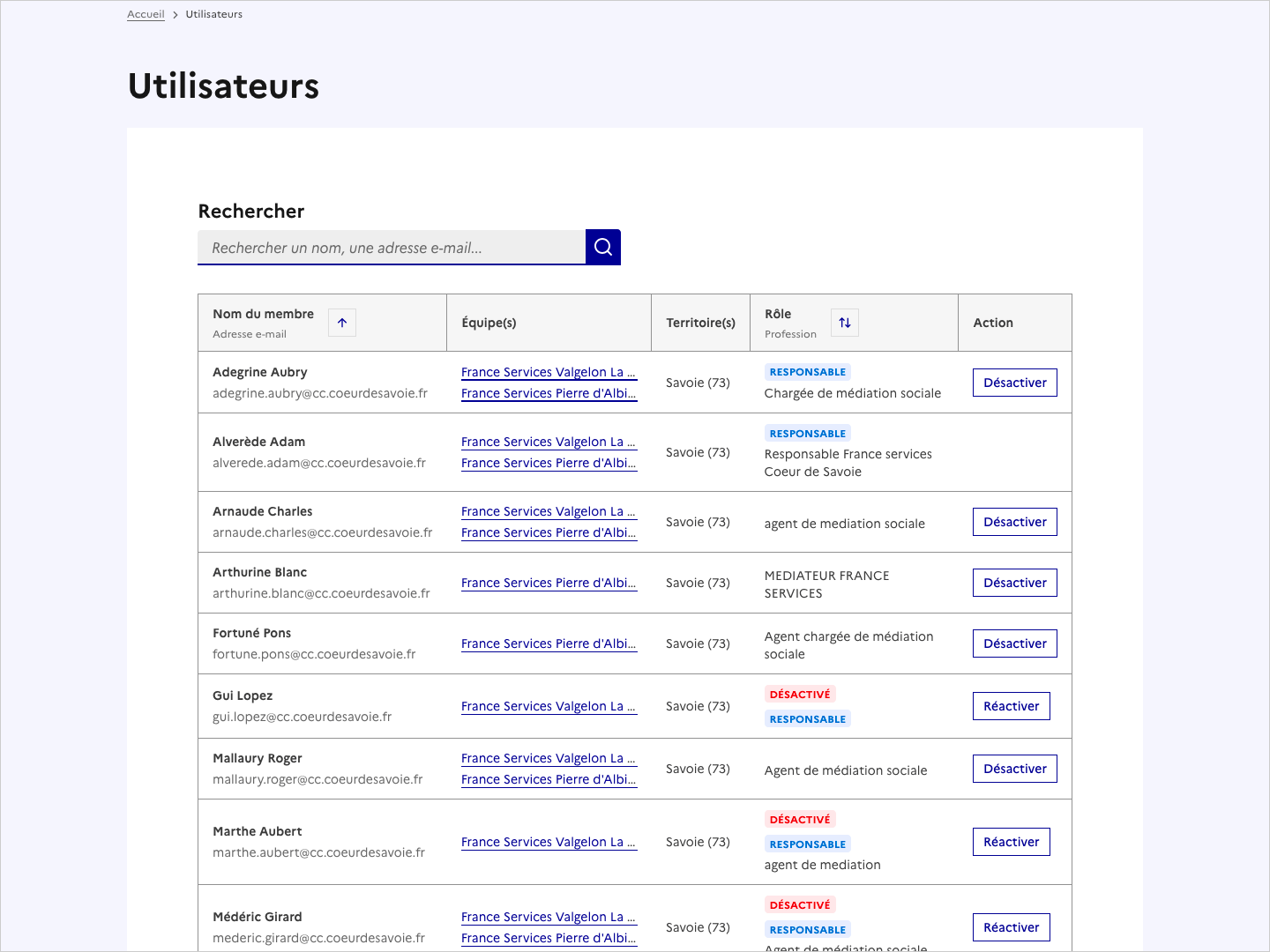Open France Services Valgelon link in Marthe Aubert's row

[549, 842]
